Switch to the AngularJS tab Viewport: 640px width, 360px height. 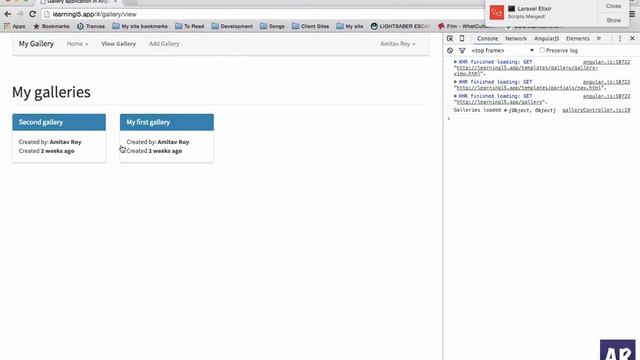click(547, 38)
